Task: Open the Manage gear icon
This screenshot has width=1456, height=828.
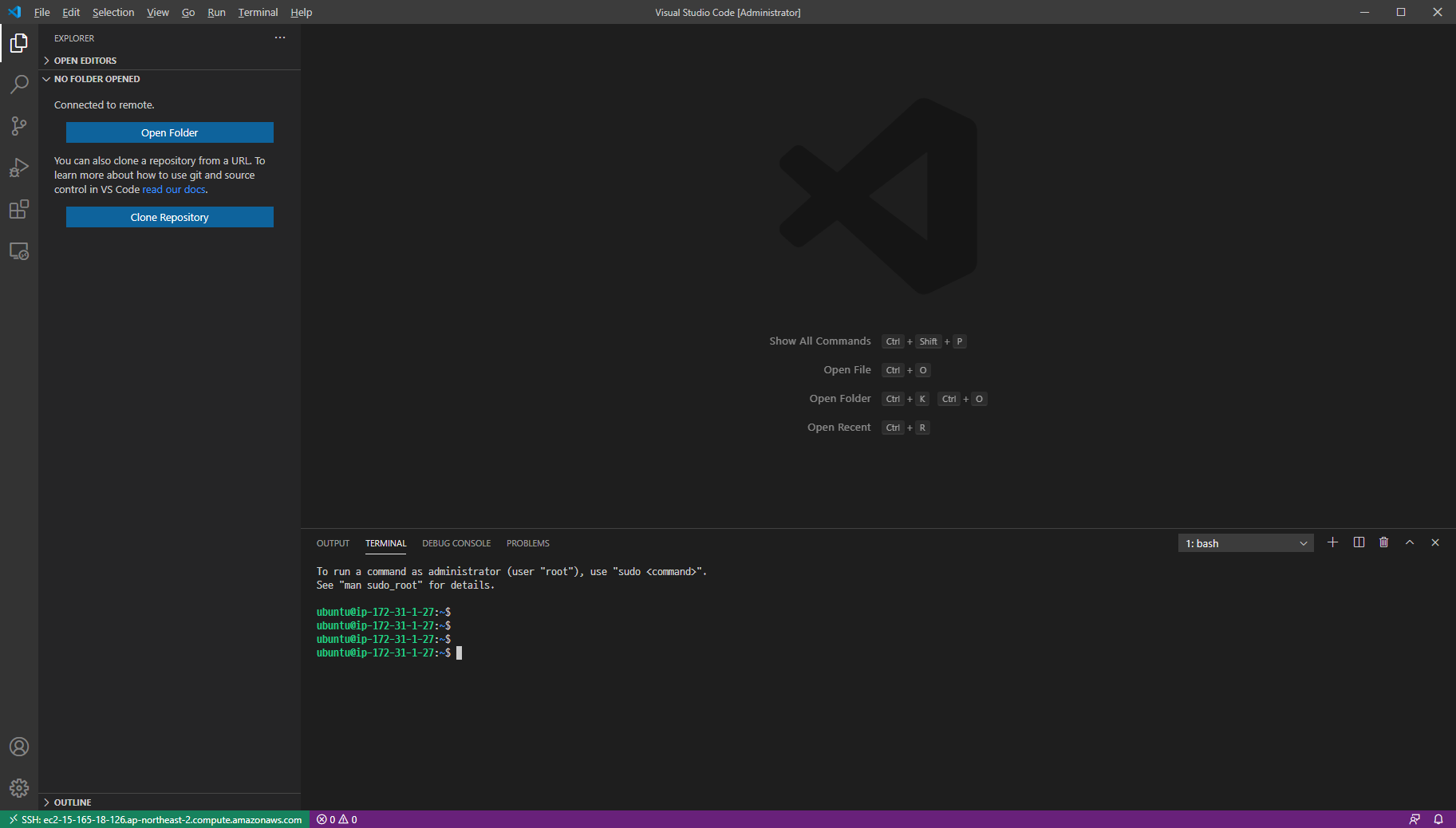Action: point(19,788)
